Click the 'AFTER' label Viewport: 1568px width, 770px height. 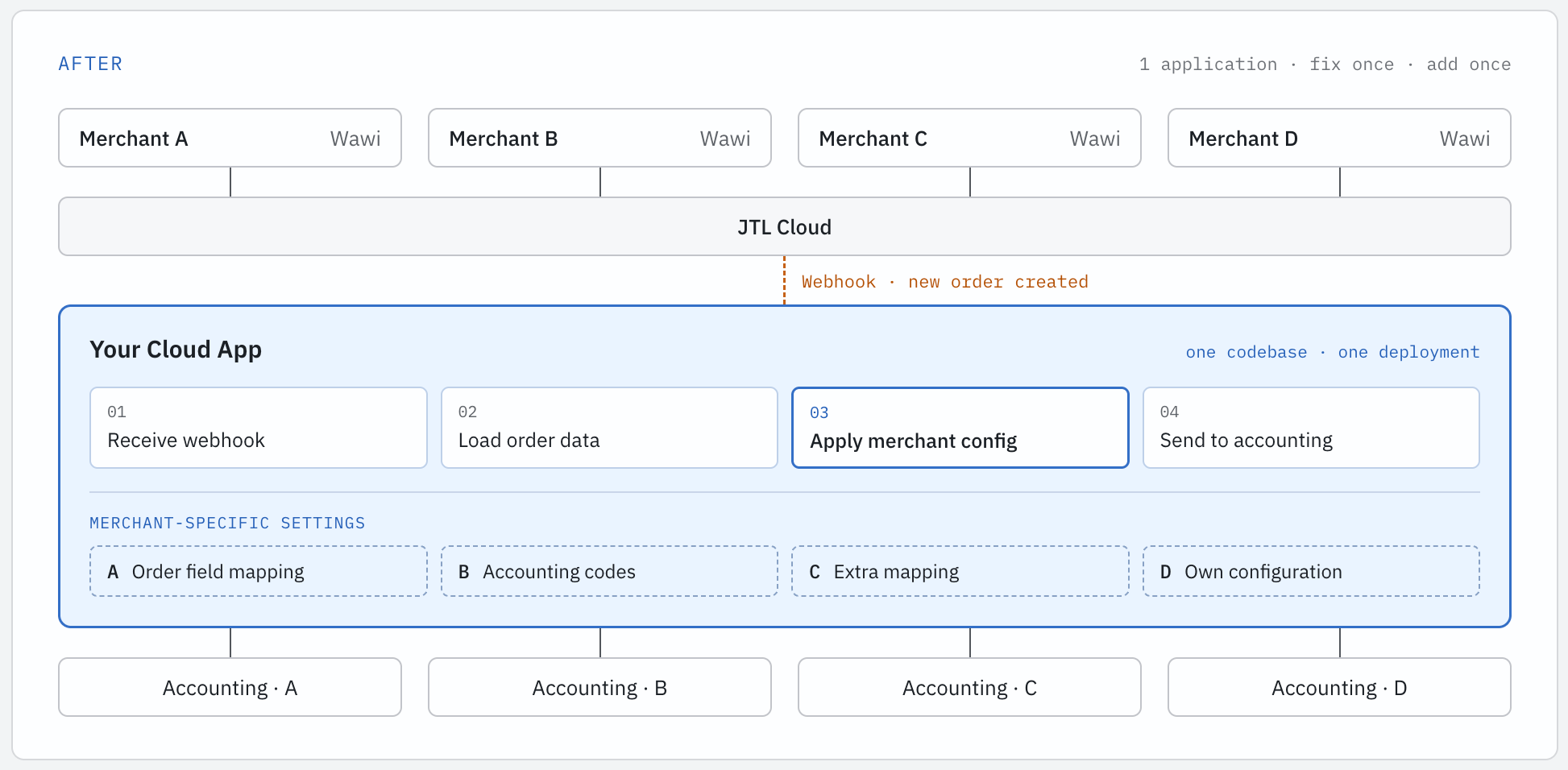(90, 64)
